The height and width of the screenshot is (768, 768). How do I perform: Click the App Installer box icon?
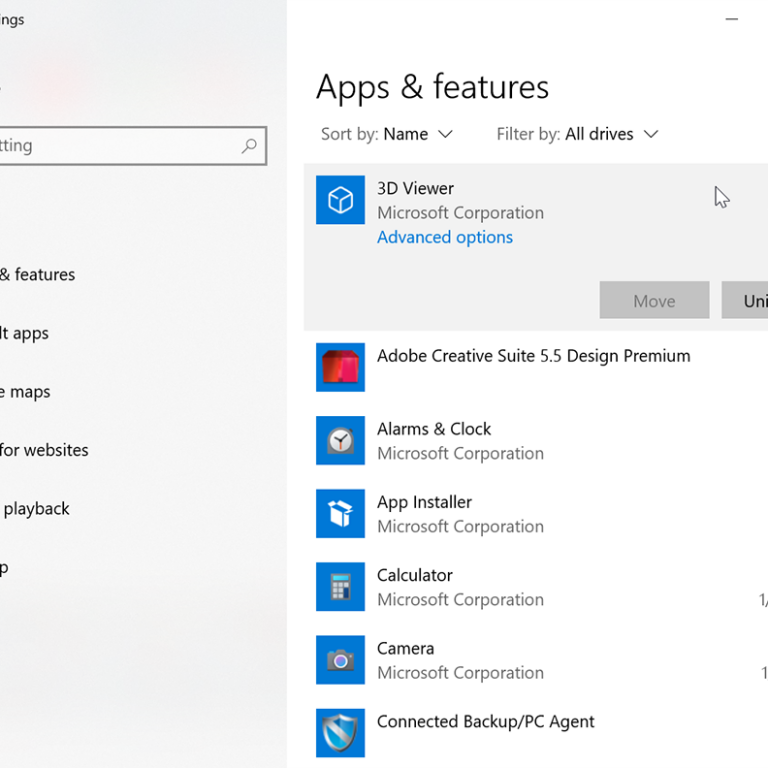pos(340,513)
